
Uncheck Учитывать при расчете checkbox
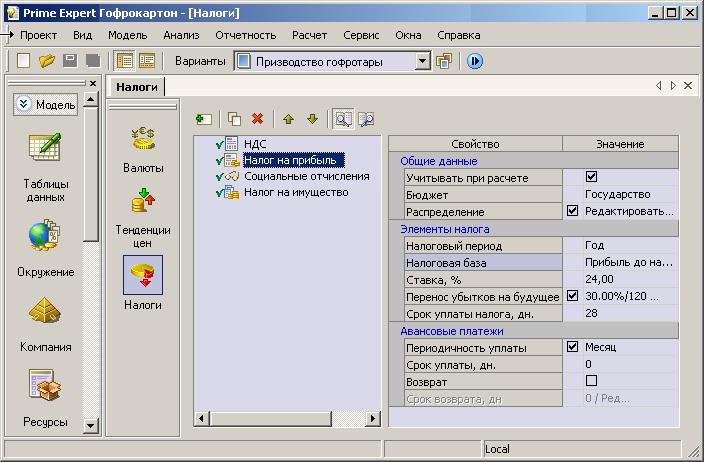(591, 177)
